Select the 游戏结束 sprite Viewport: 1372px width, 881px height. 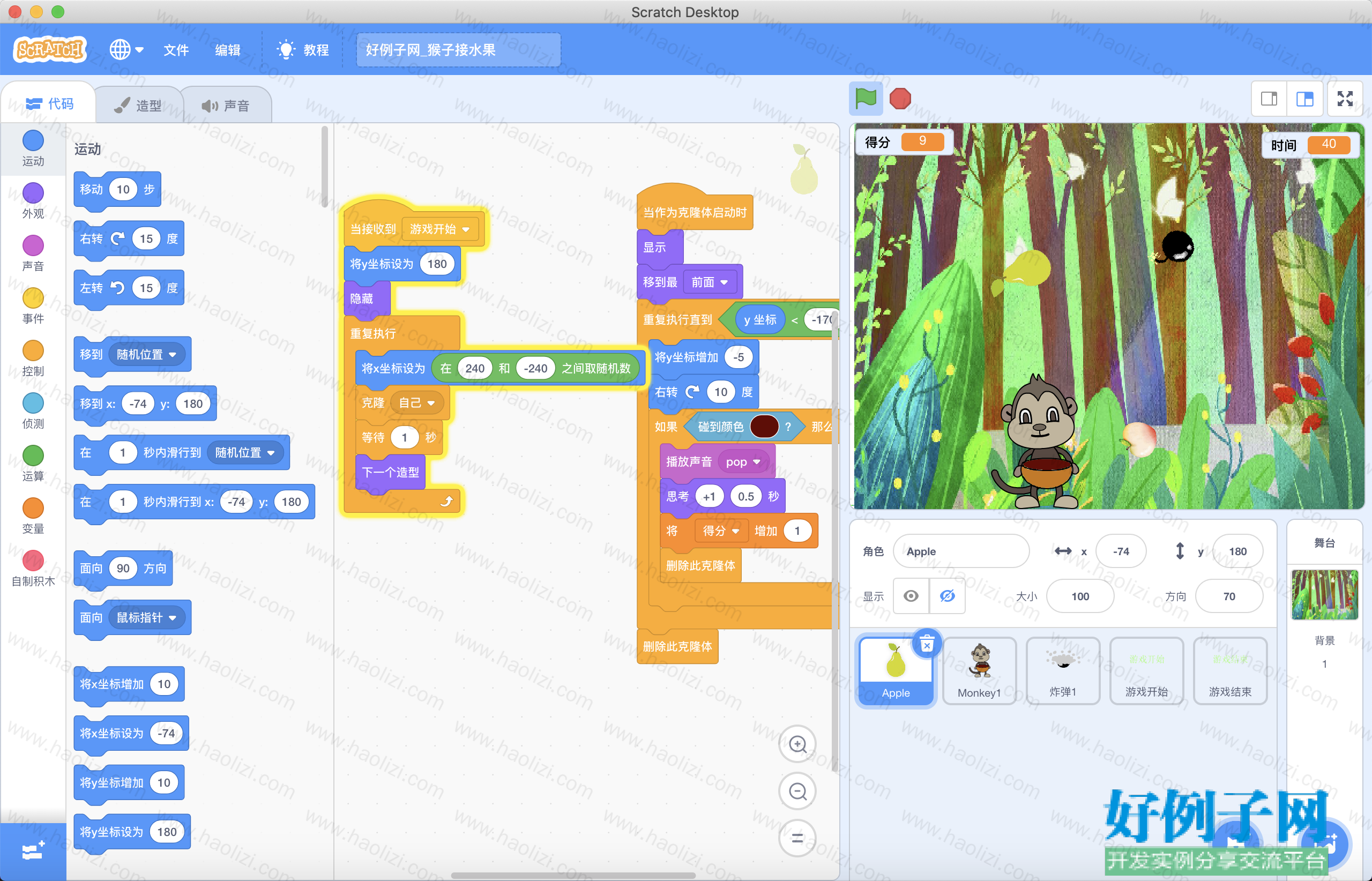tap(1230, 670)
